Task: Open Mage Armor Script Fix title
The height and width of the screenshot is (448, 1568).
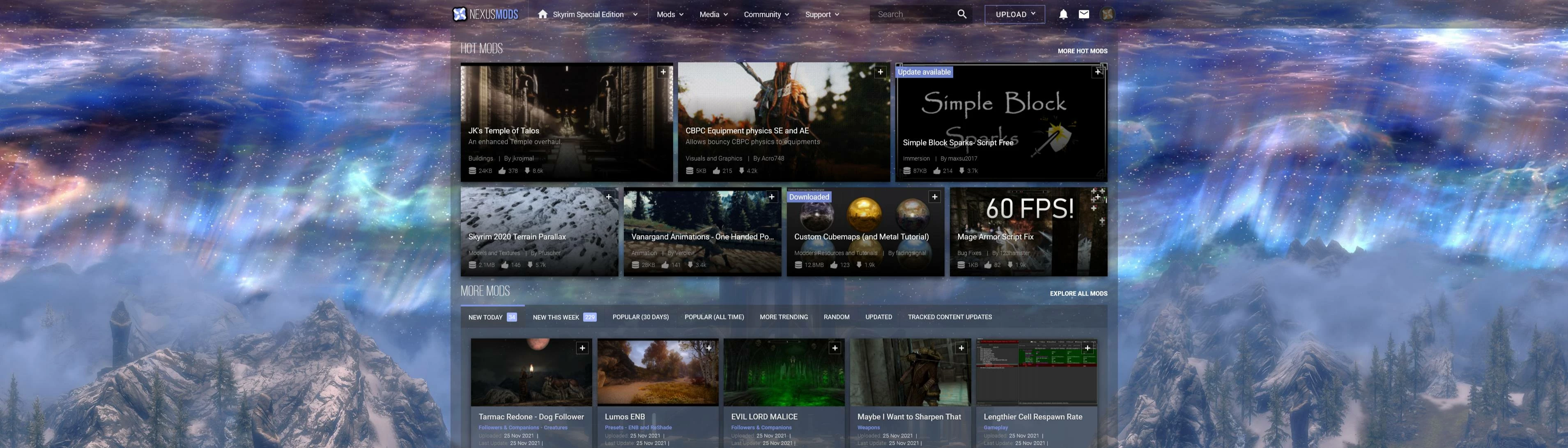Action: [x=995, y=236]
